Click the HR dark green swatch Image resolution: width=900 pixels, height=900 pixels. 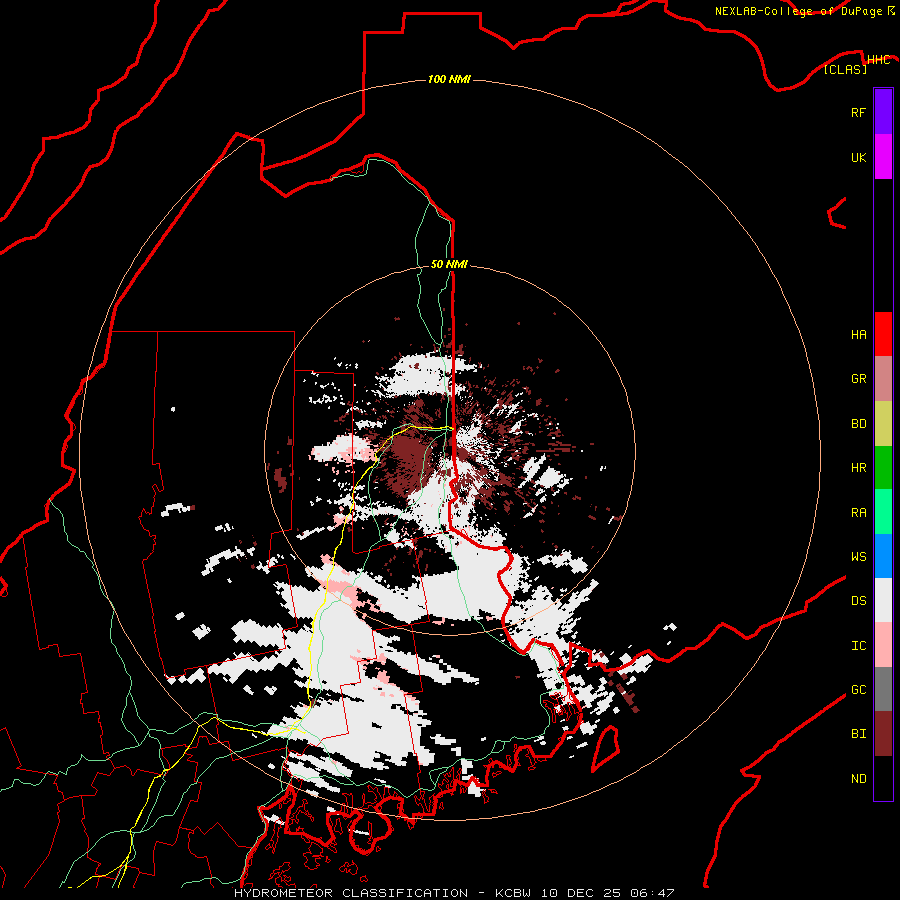pyautogui.click(x=883, y=468)
